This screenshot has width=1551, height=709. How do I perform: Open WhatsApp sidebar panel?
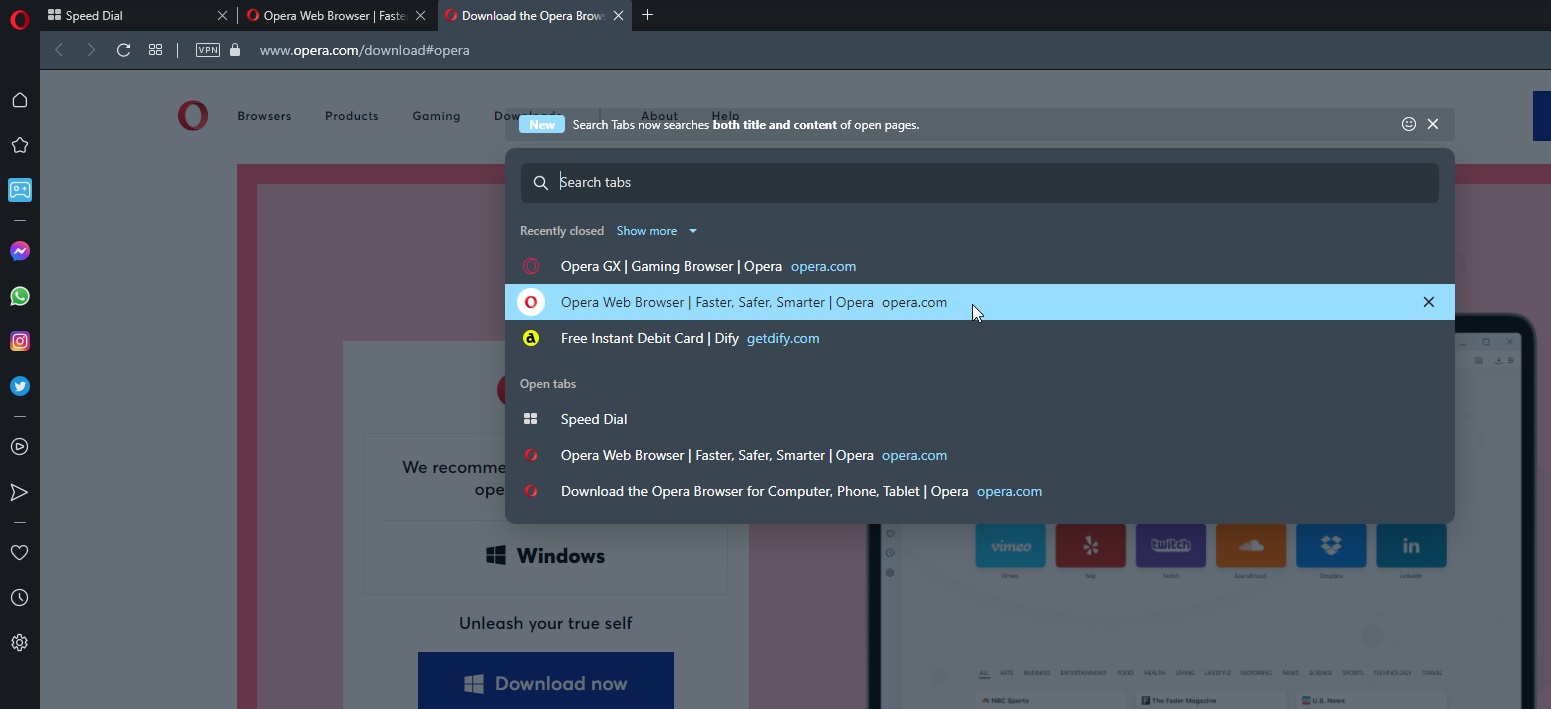point(19,296)
